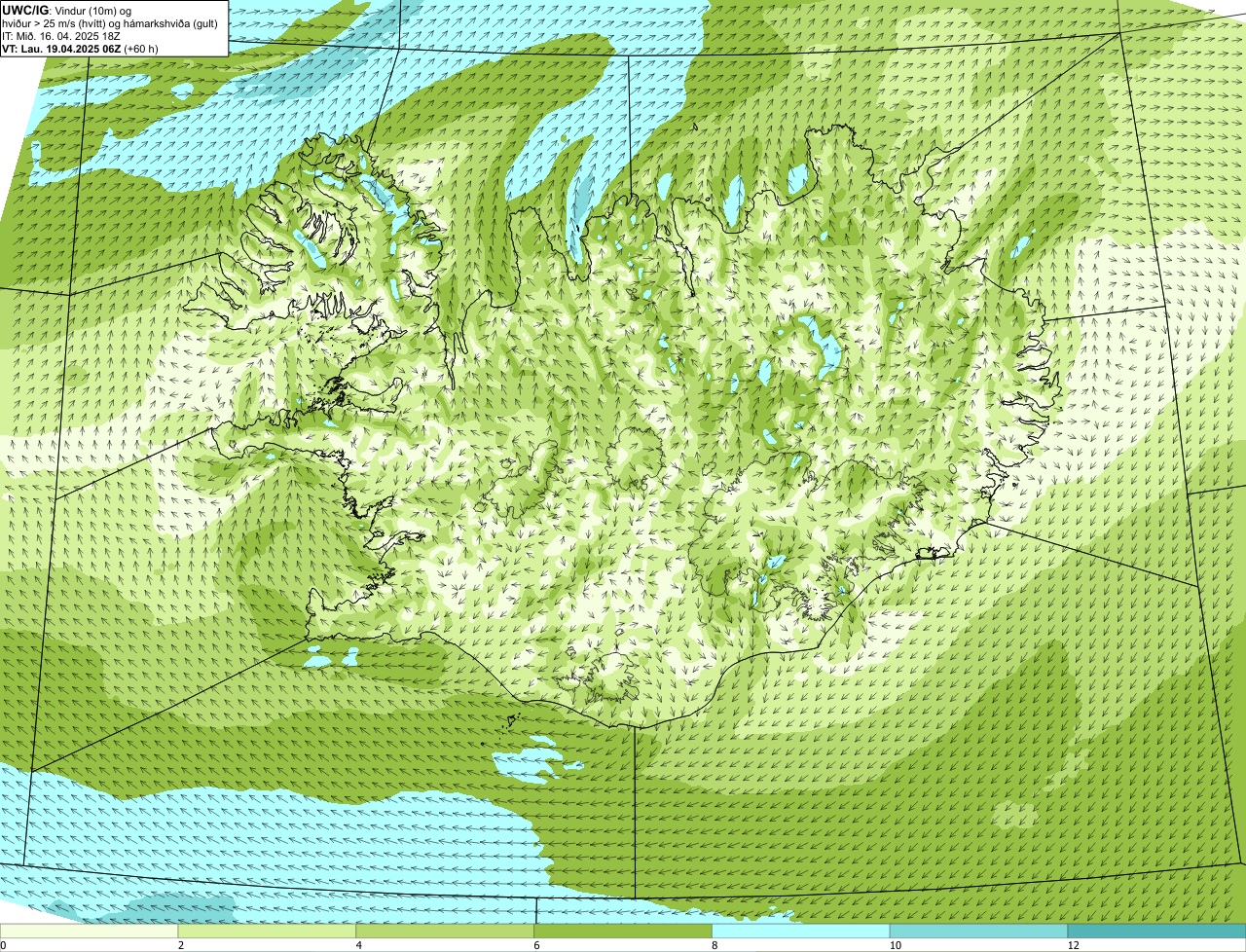Click the 'IT: Mið. 16. 04. 2025 18Z' line
The height and width of the screenshot is (952, 1246).
61,35
